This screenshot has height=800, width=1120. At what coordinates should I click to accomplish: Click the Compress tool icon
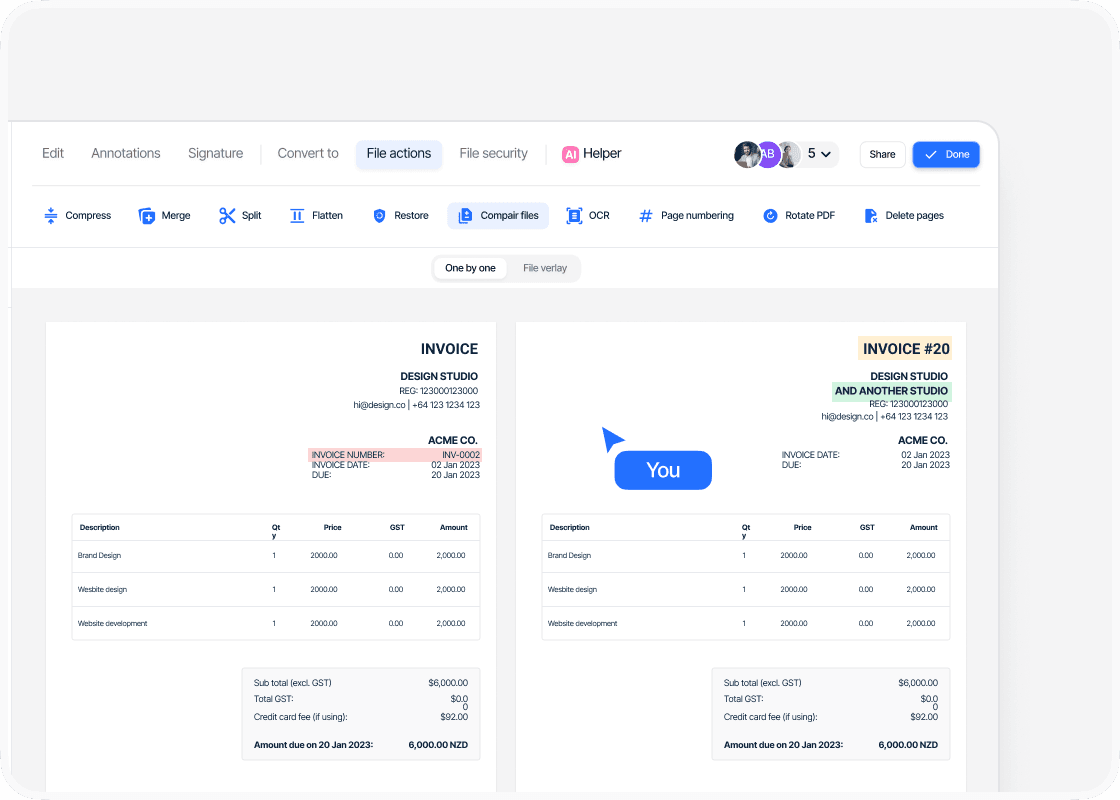[51, 216]
